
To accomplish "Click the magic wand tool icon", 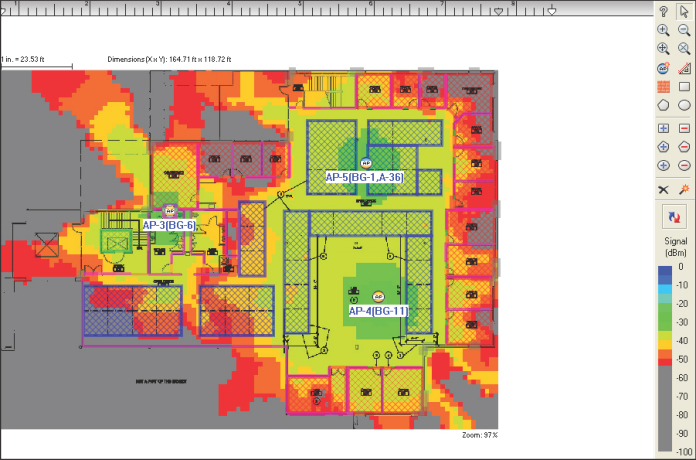I will [685, 188].
